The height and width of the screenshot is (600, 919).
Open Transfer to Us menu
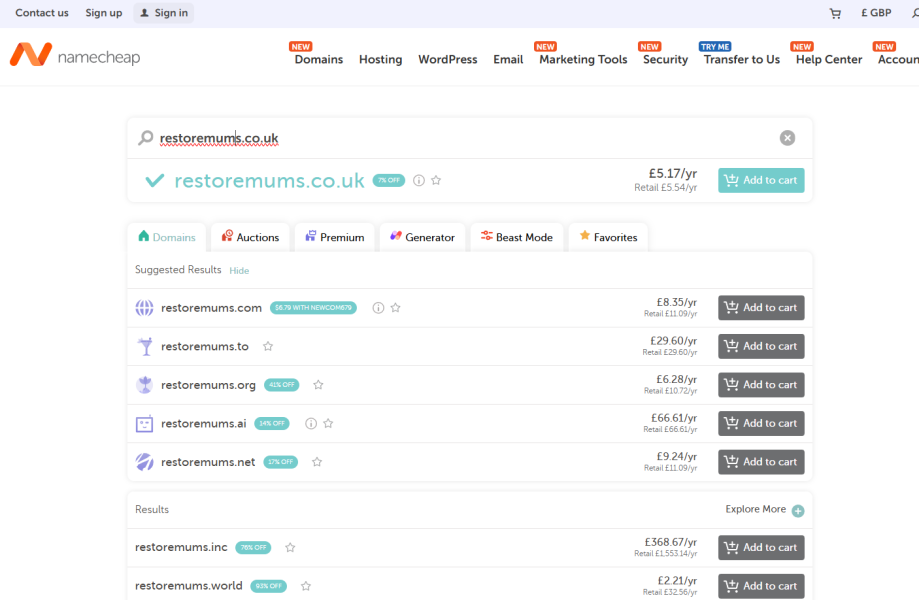(741, 59)
